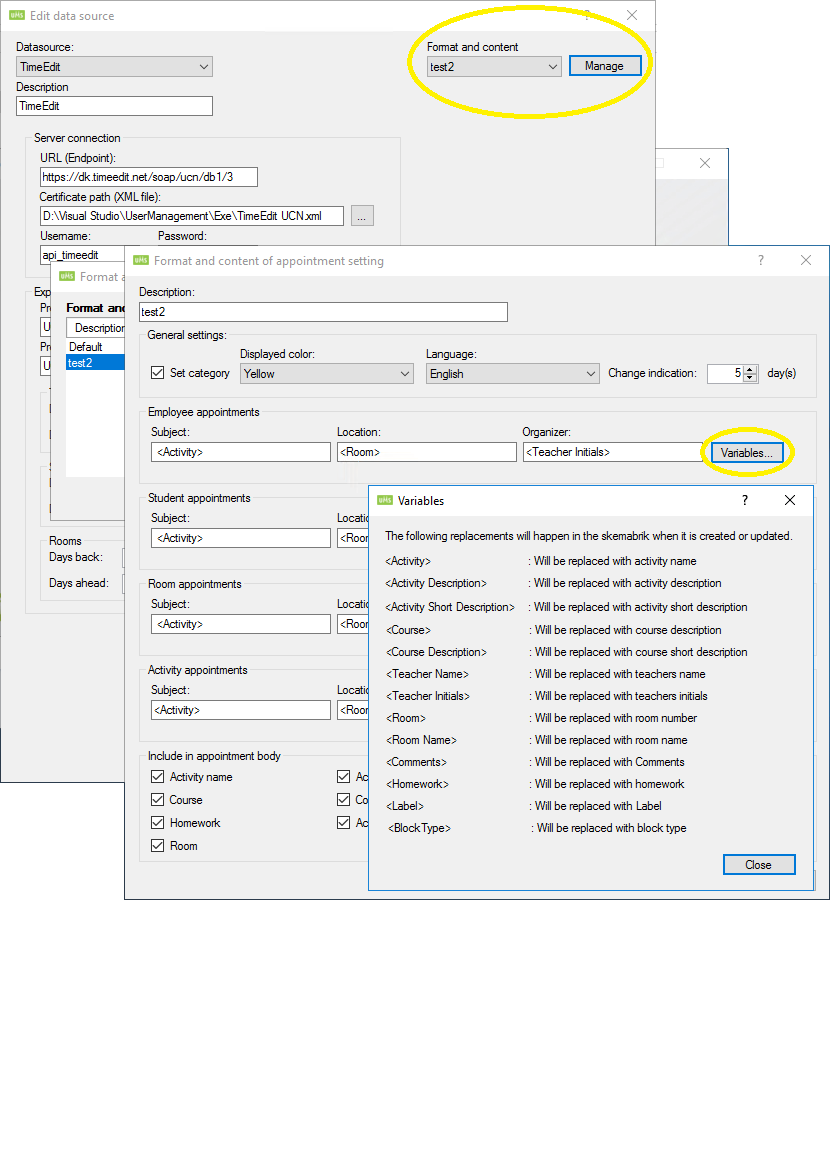
Task: Expand the Format and content test2 dropdown
Action: click(x=493, y=67)
